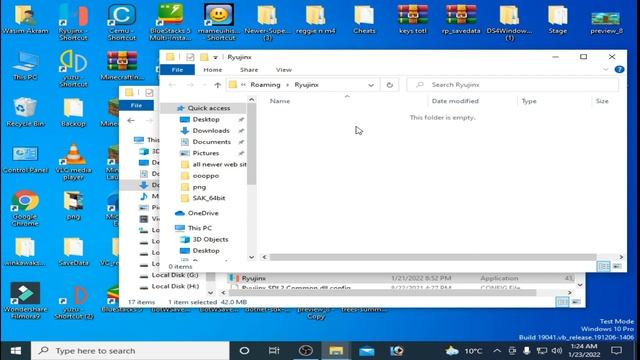This screenshot has height=360, width=640.
Task: Expand the address bar history dropdown
Action: click(371, 85)
